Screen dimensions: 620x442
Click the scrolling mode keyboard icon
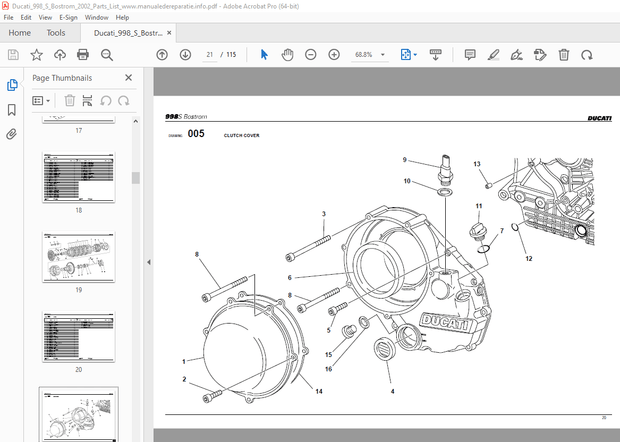coord(435,55)
